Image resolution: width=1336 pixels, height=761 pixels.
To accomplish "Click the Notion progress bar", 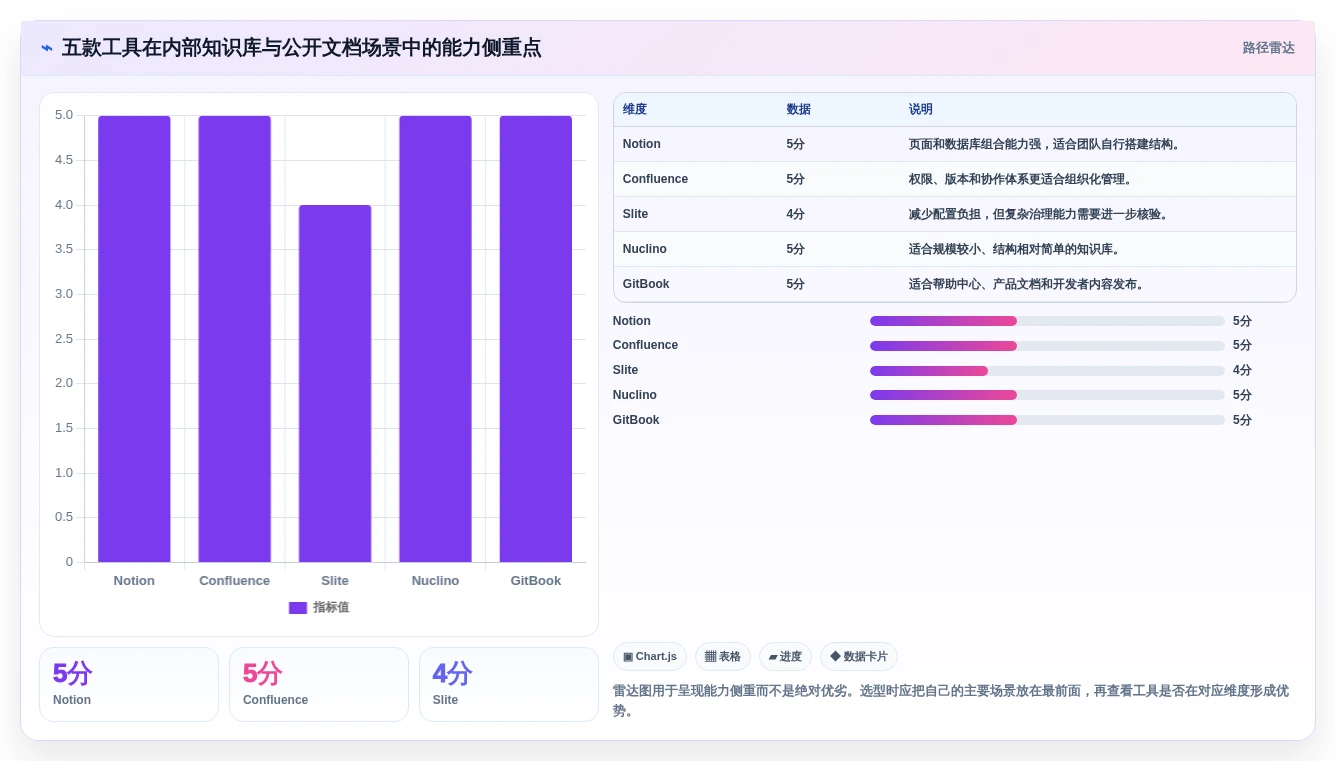I will point(1047,321).
